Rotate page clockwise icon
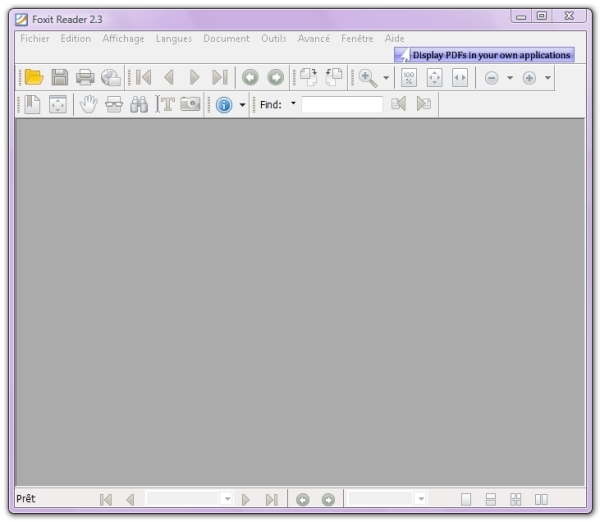 coord(308,77)
